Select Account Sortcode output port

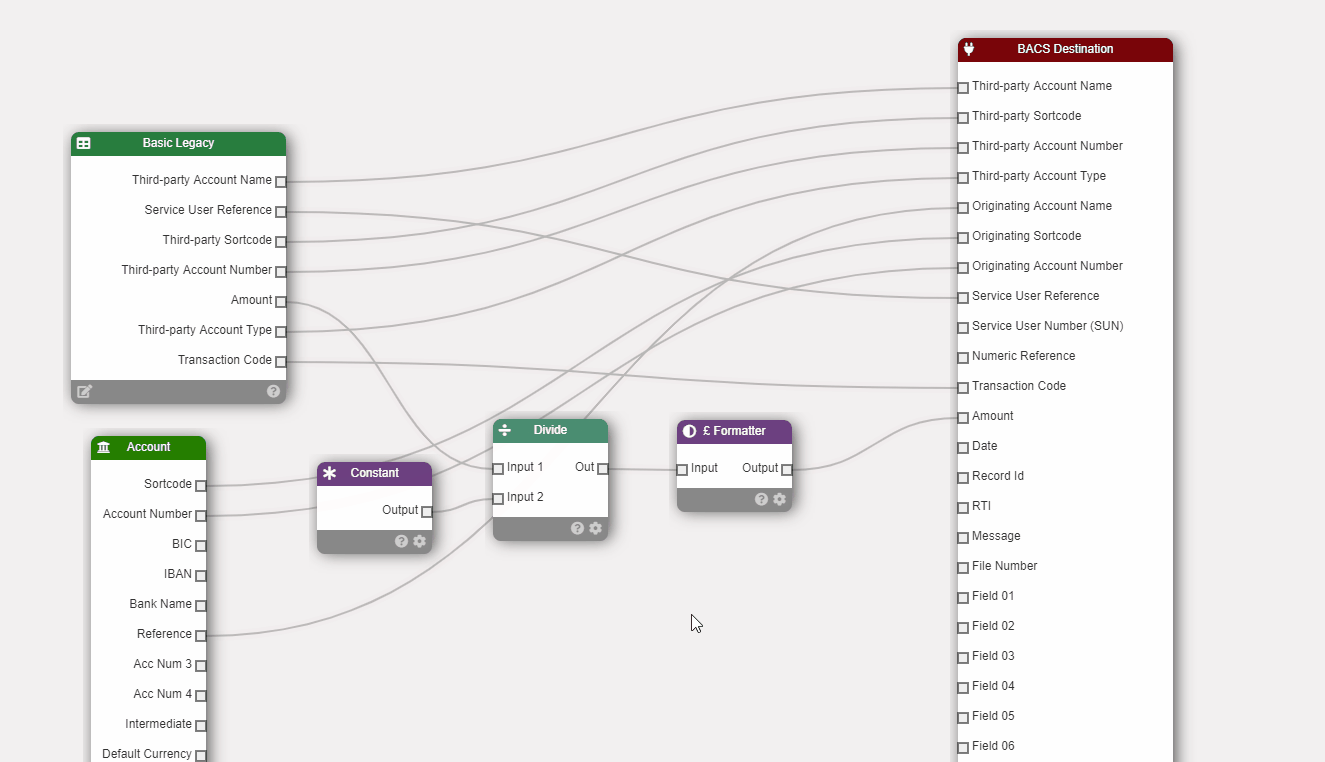(x=201, y=485)
